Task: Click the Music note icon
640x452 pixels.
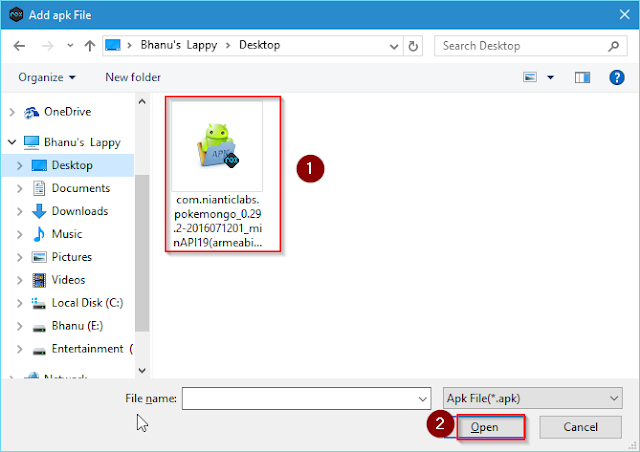Action: [39, 234]
